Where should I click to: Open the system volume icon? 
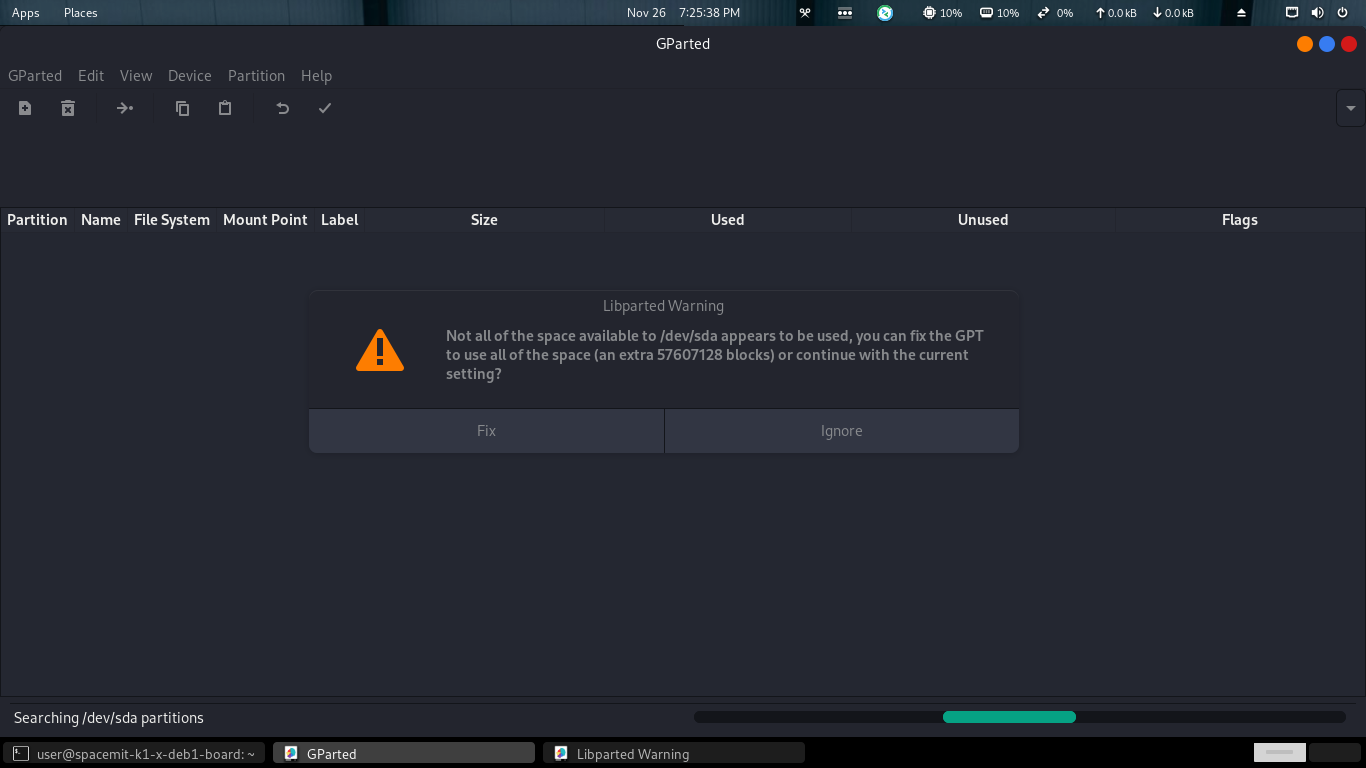(x=1317, y=13)
